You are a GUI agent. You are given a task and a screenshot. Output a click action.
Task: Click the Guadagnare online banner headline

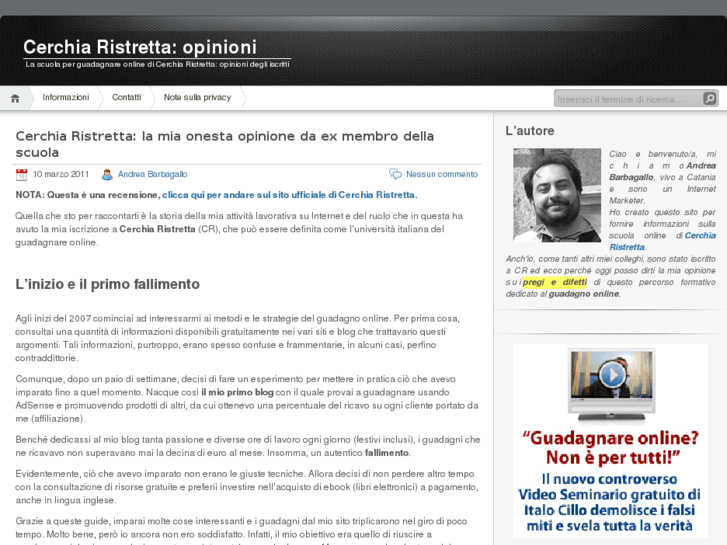click(611, 448)
